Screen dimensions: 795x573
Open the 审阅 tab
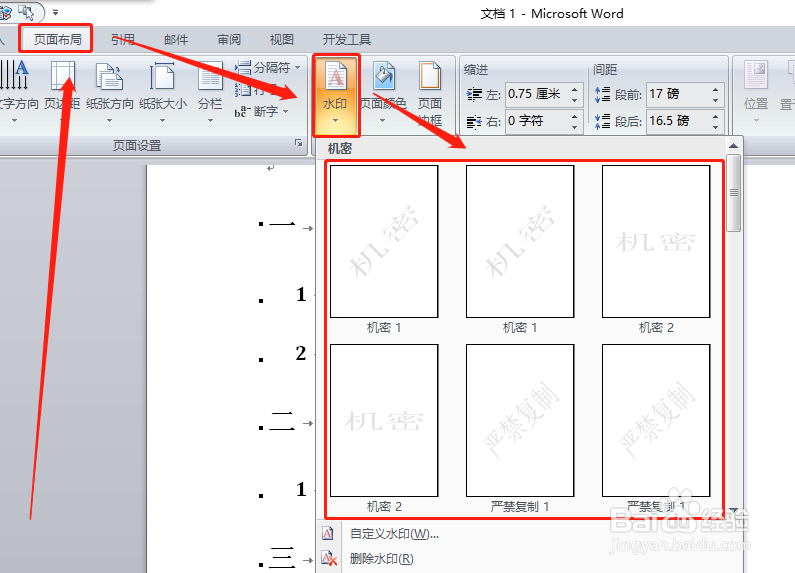(229, 39)
